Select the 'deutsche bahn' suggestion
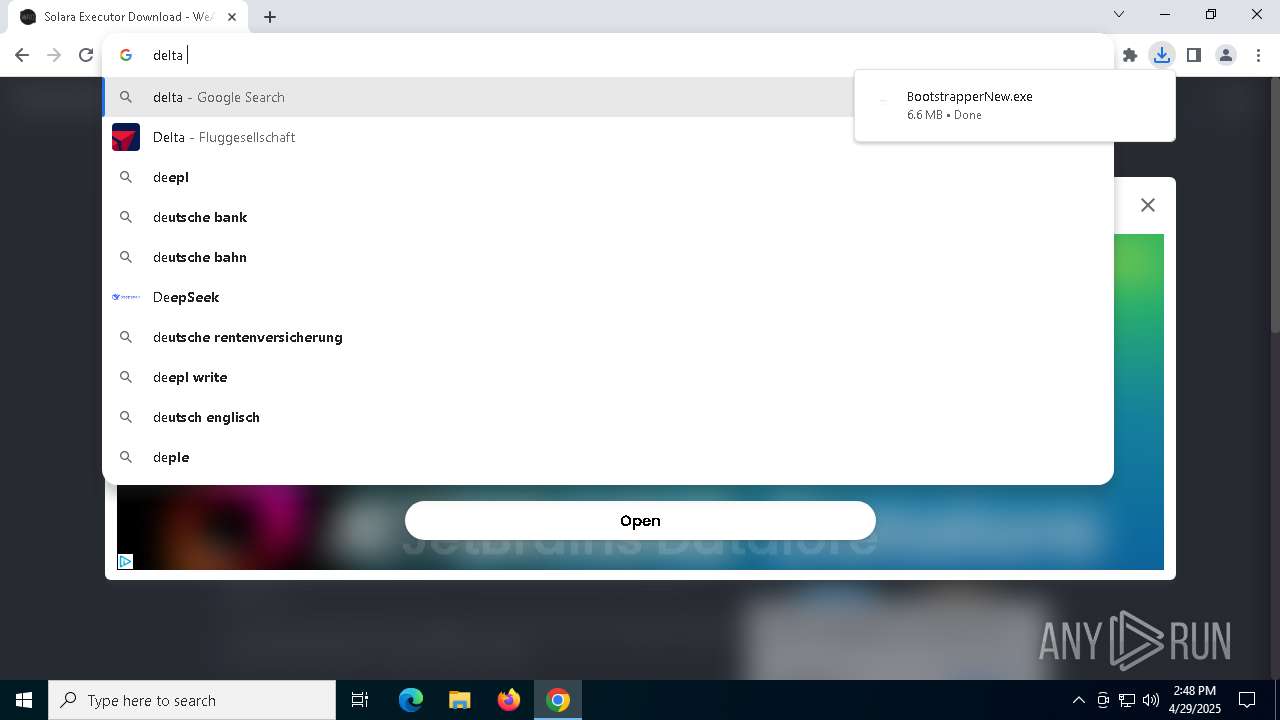 pyautogui.click(x=608, y=257)
